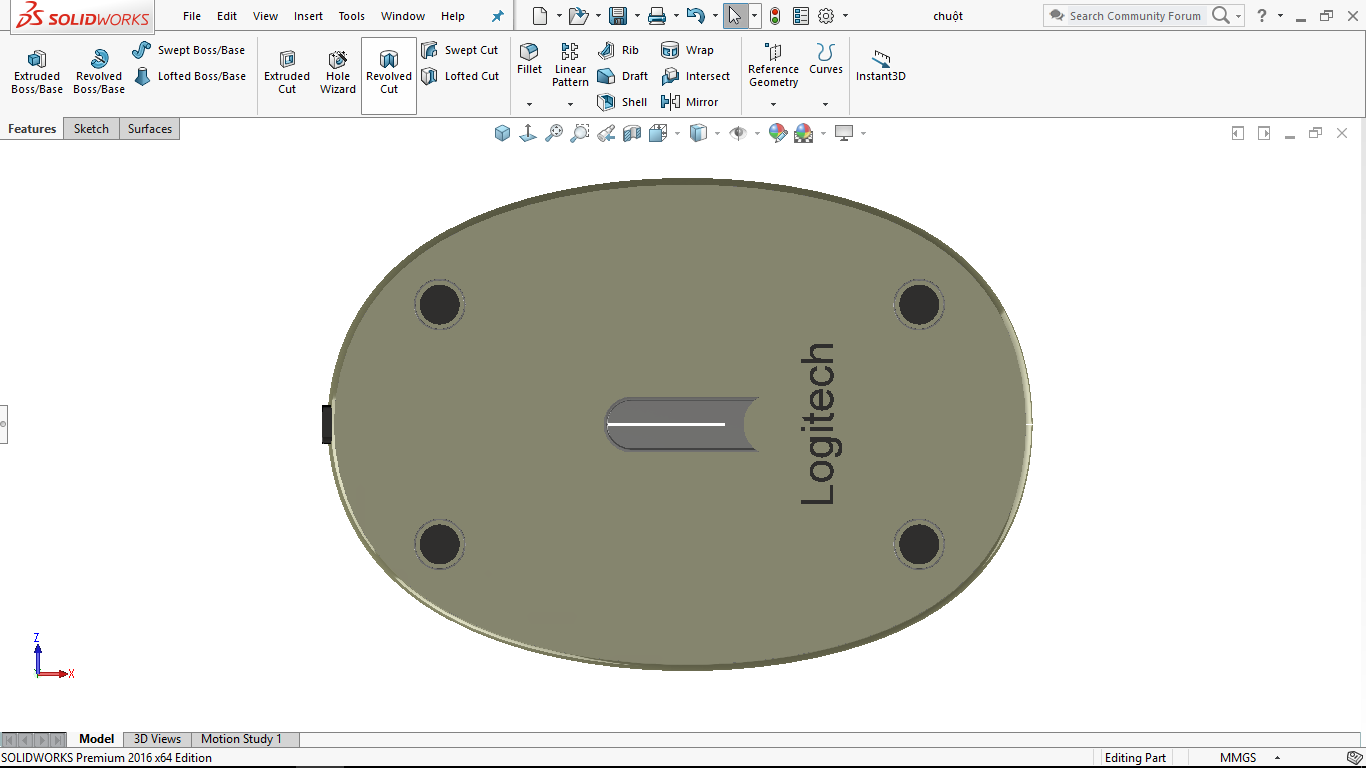This screenshot has height=768, width=1366.
Task: Open the Curves tools
Action: coord(826,59)
